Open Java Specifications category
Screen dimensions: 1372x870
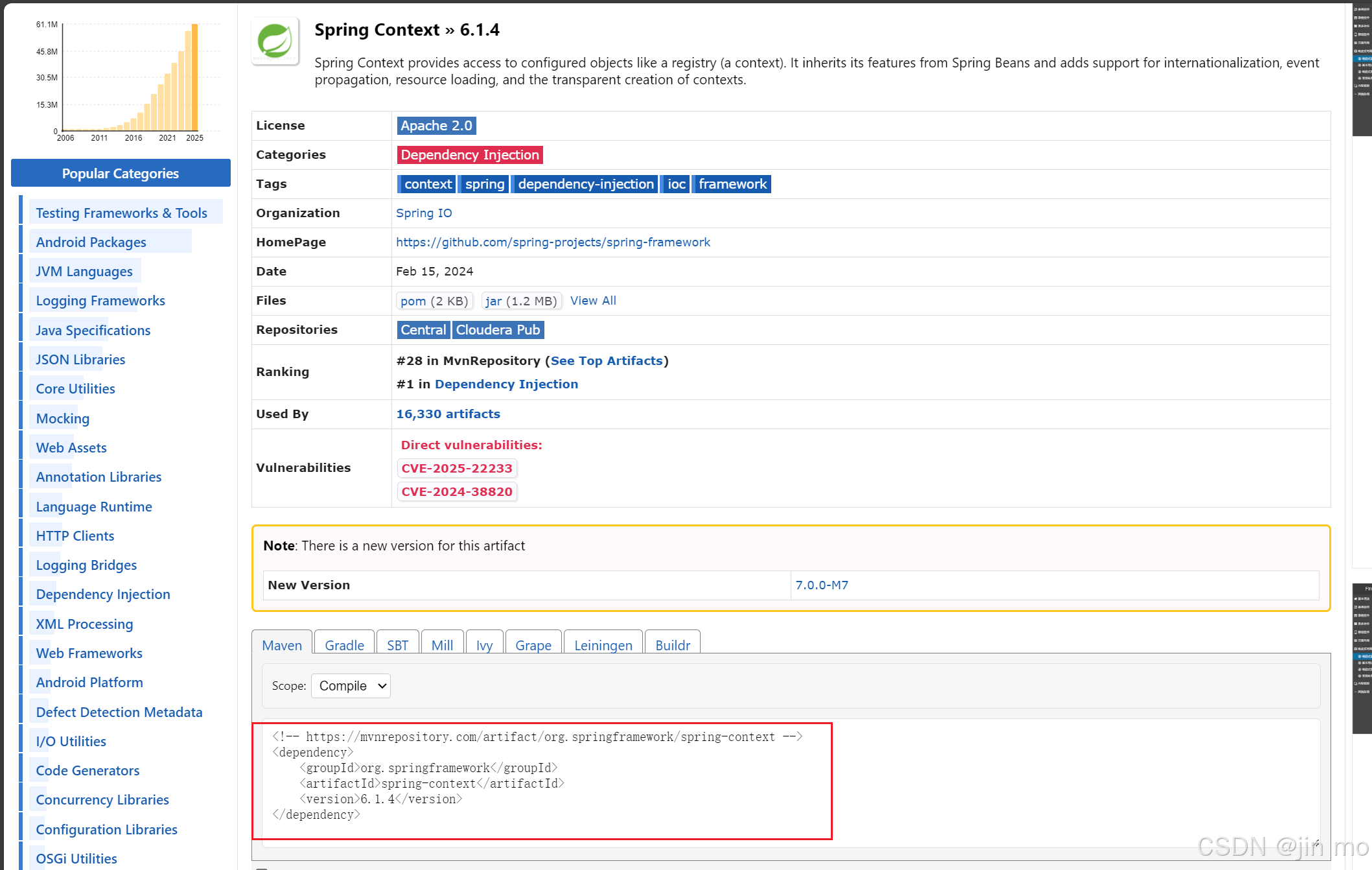(93, 331)
